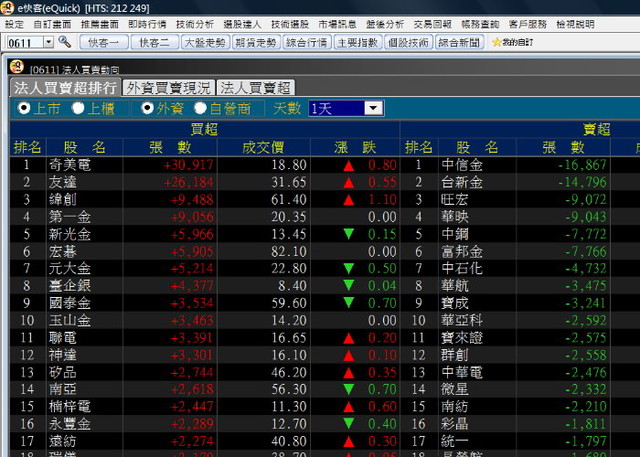Viewport: 640px width, 457px height.
Task: Select the 矽品 stock name
Action: click(x=62, y=372)
